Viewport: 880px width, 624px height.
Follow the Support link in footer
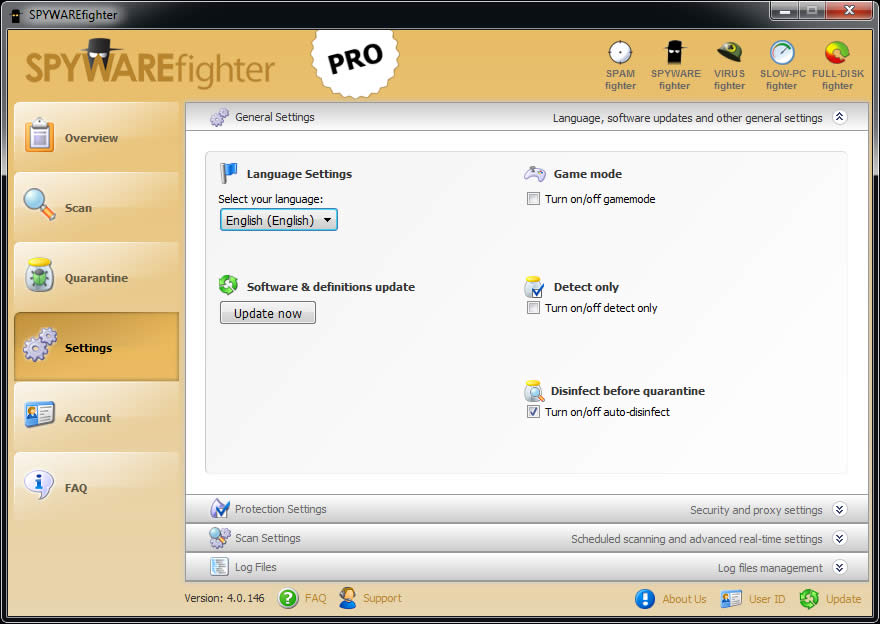coord(382,598)
